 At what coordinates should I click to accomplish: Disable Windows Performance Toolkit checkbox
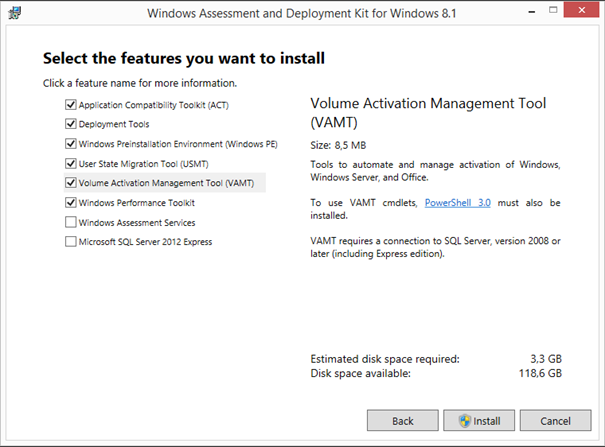(71, 202)
